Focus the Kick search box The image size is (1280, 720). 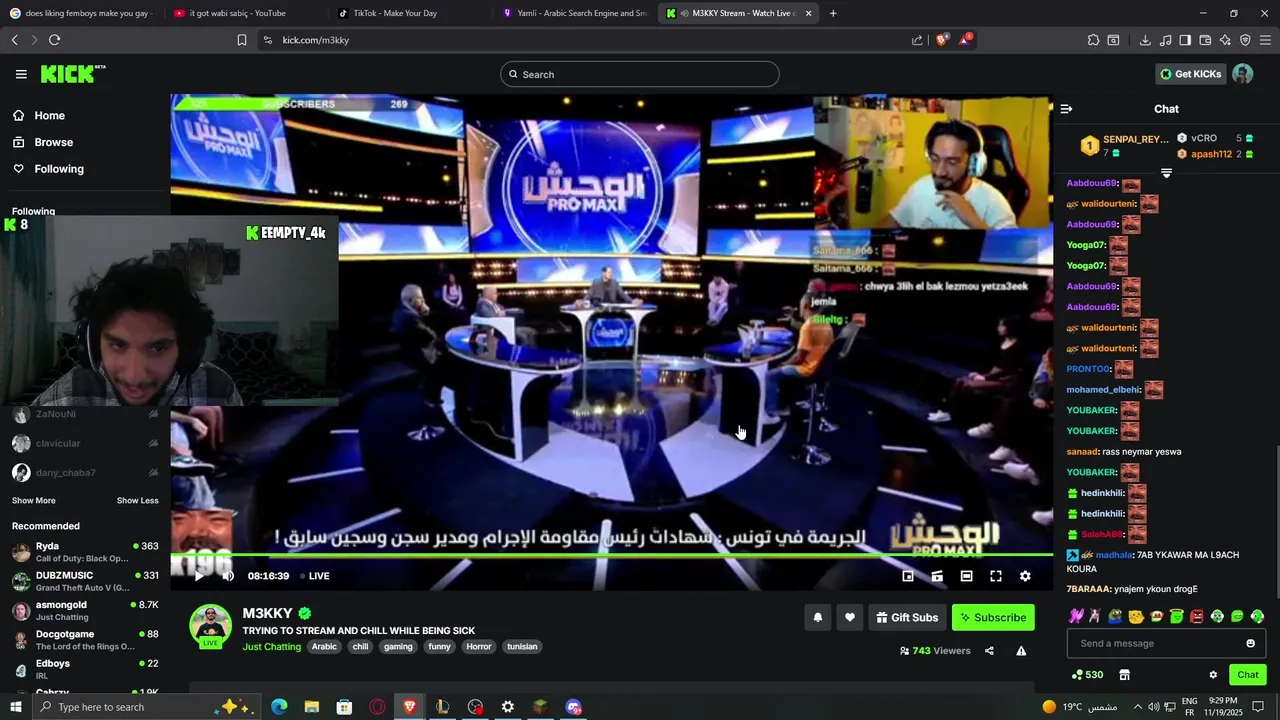pyautogui.click(x=640, y=74)
